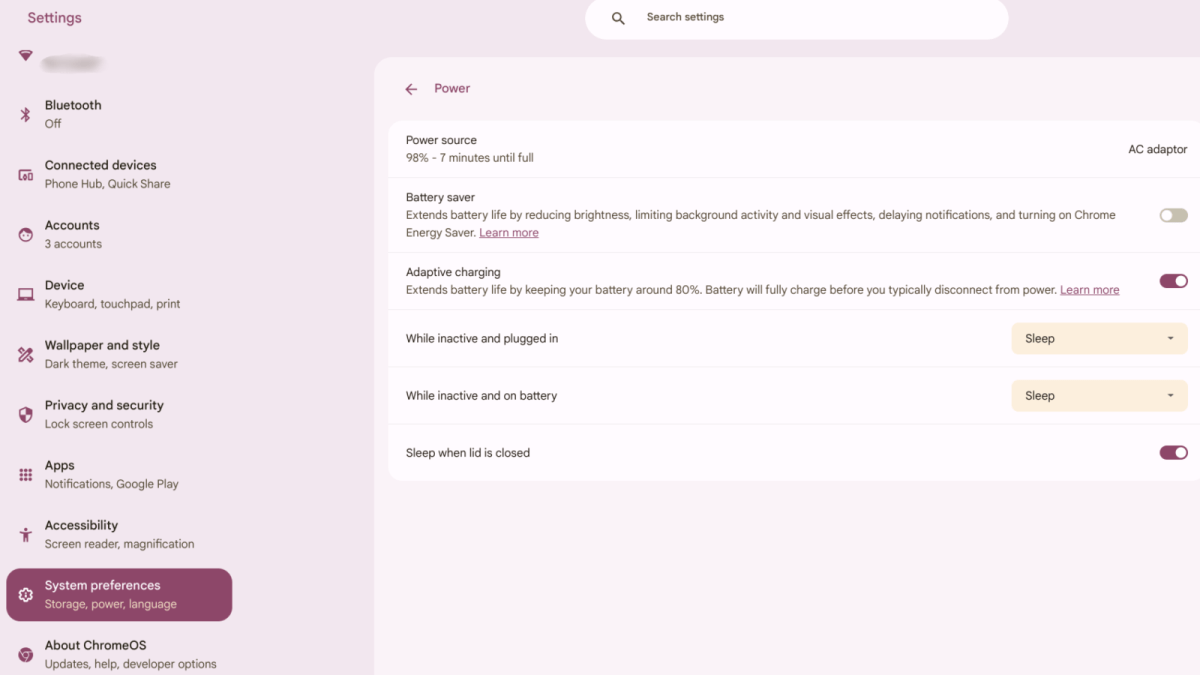Click Learn more under Battery saver

pos(508,232)
